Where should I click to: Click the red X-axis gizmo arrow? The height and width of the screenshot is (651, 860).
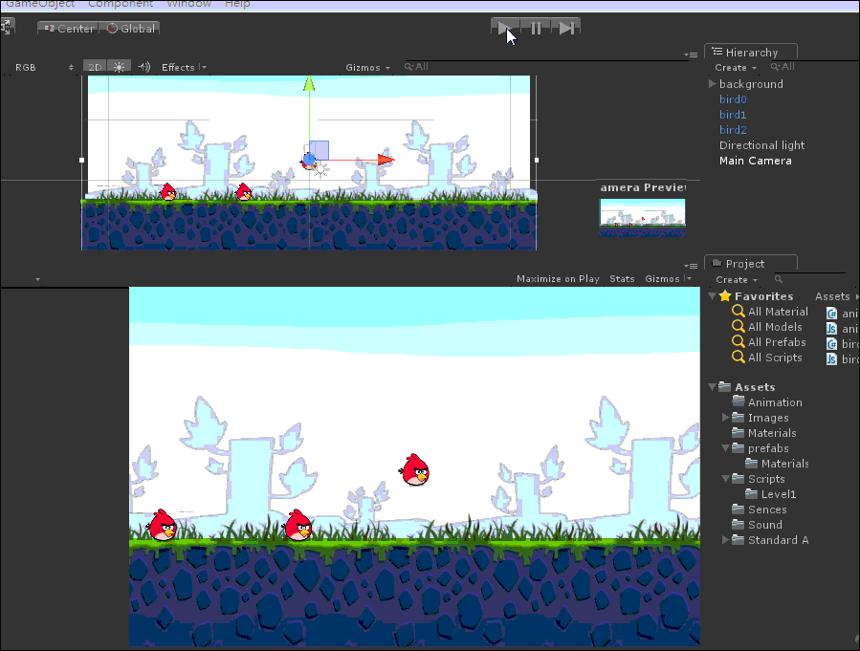coord(386,160)
